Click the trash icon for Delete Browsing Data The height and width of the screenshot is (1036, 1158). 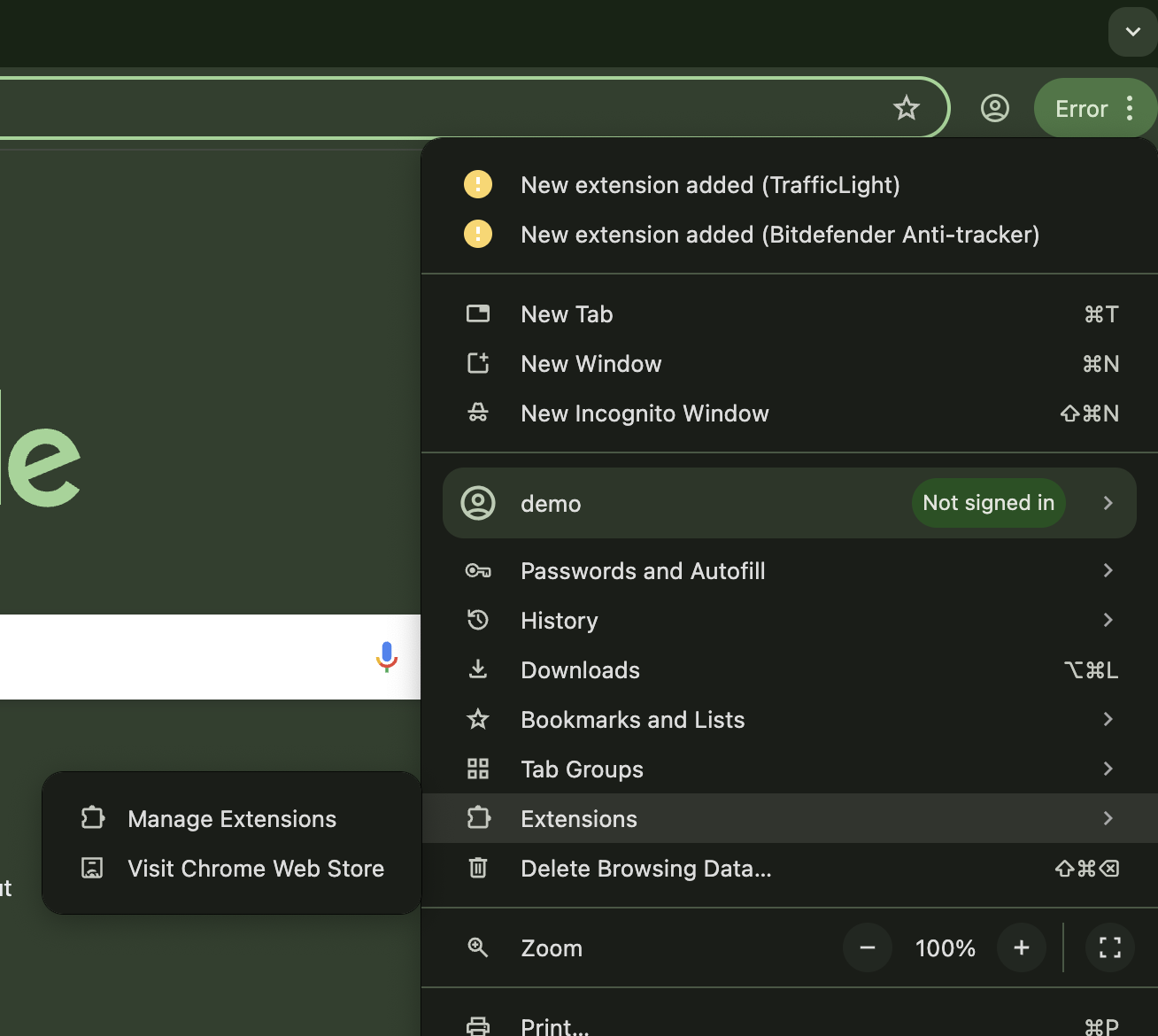point(478,868)
